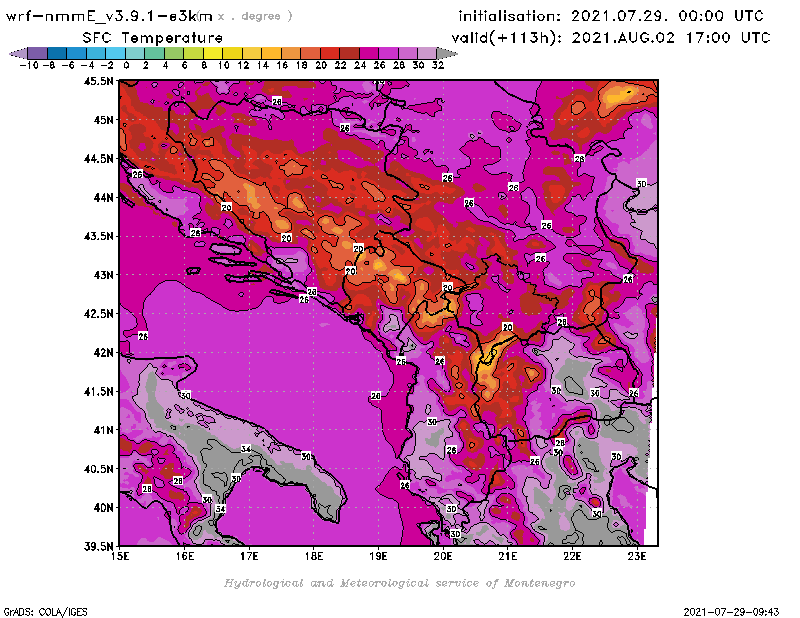This screenshot has width=800, height=618.
Task: Select the orange legend swatch for 16 to 18
Action: click(291, 53)
